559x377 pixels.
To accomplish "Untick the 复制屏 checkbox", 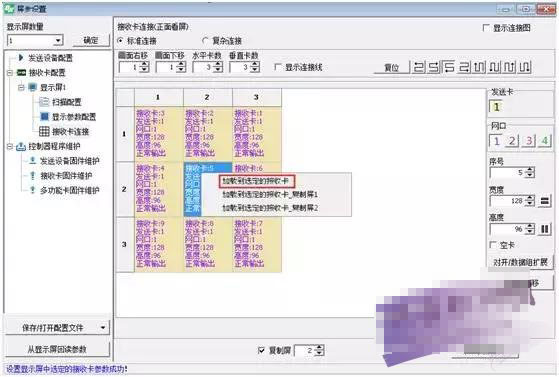I will 261,351.
